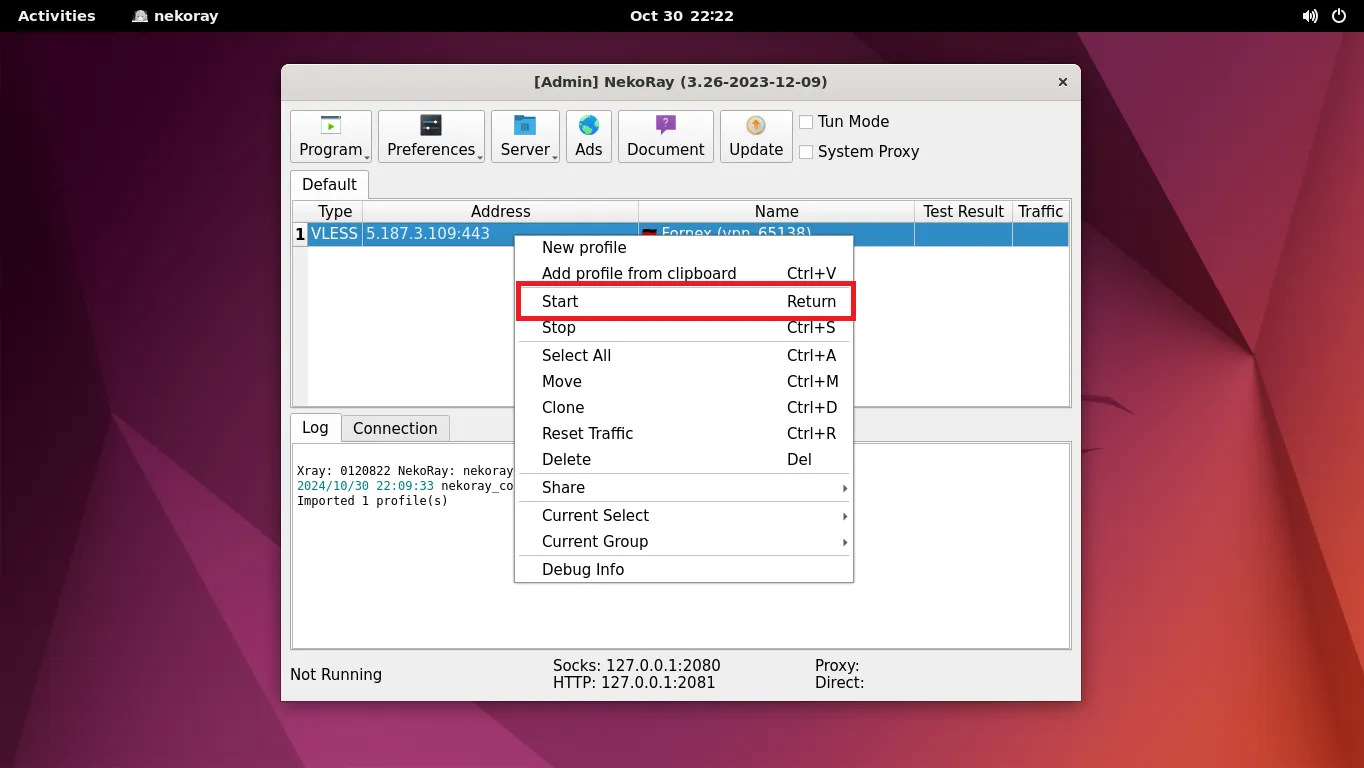Close the NekoRay window
This screenshot has height=768, width=1364.
pyautogui.click(x=1063, y=82)
